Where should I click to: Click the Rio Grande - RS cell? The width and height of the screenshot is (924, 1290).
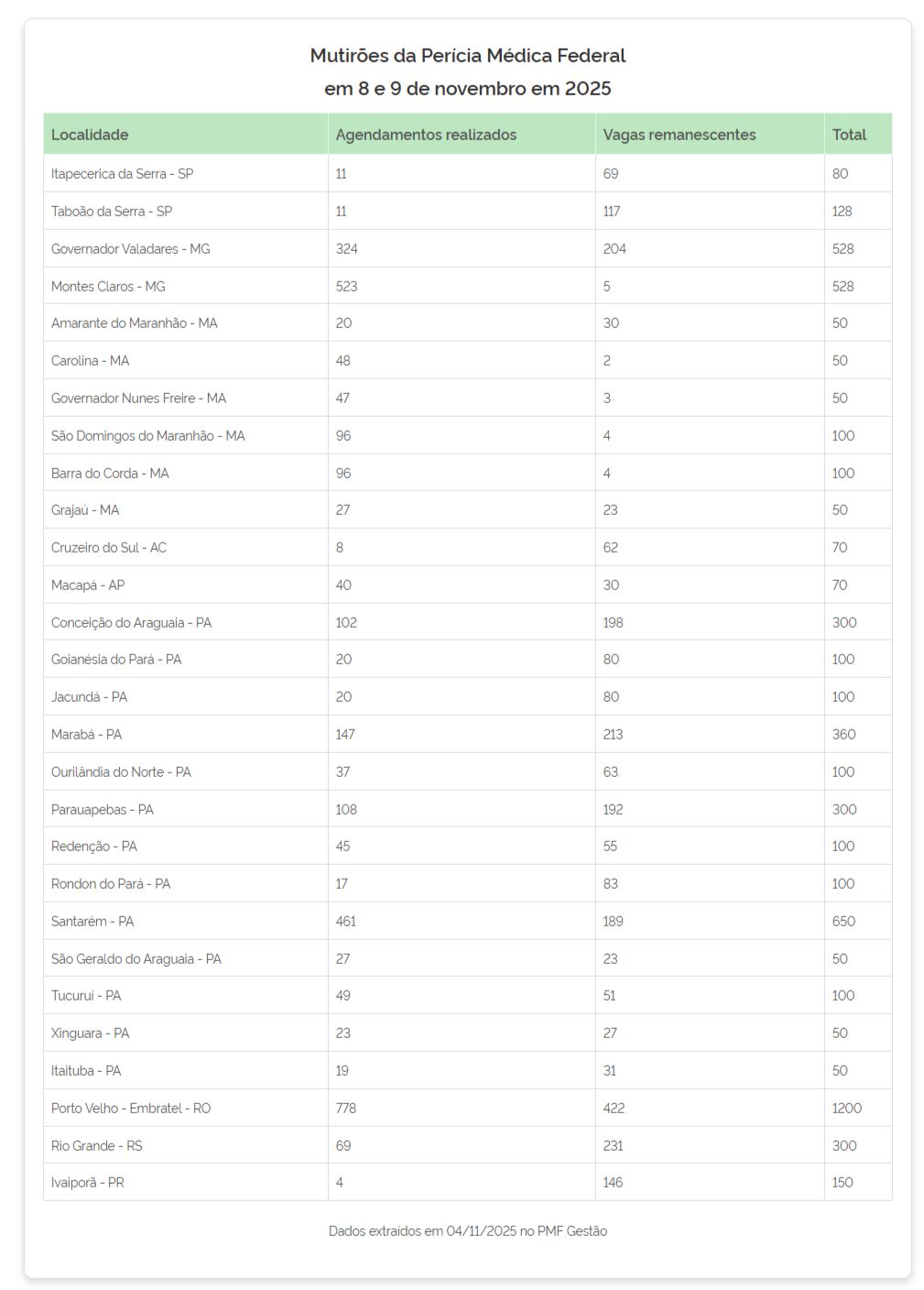(x=96, y=1146)
